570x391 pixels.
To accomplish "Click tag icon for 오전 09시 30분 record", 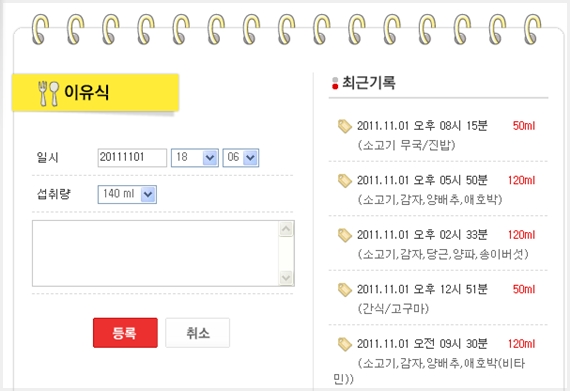I will [344, 344].
